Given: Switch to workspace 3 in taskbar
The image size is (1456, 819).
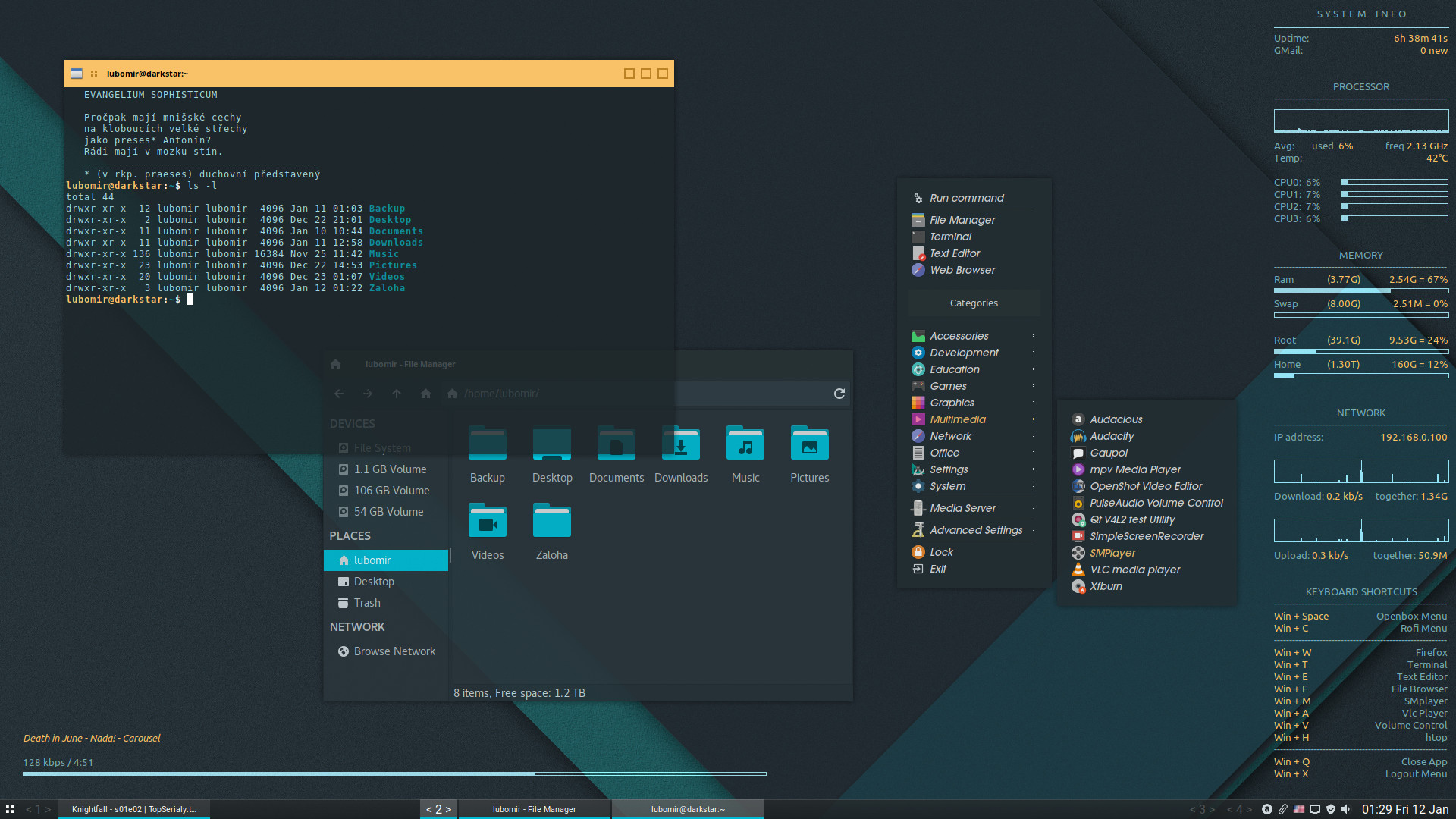Looking at the screenshot, I should pos(1202,809).
